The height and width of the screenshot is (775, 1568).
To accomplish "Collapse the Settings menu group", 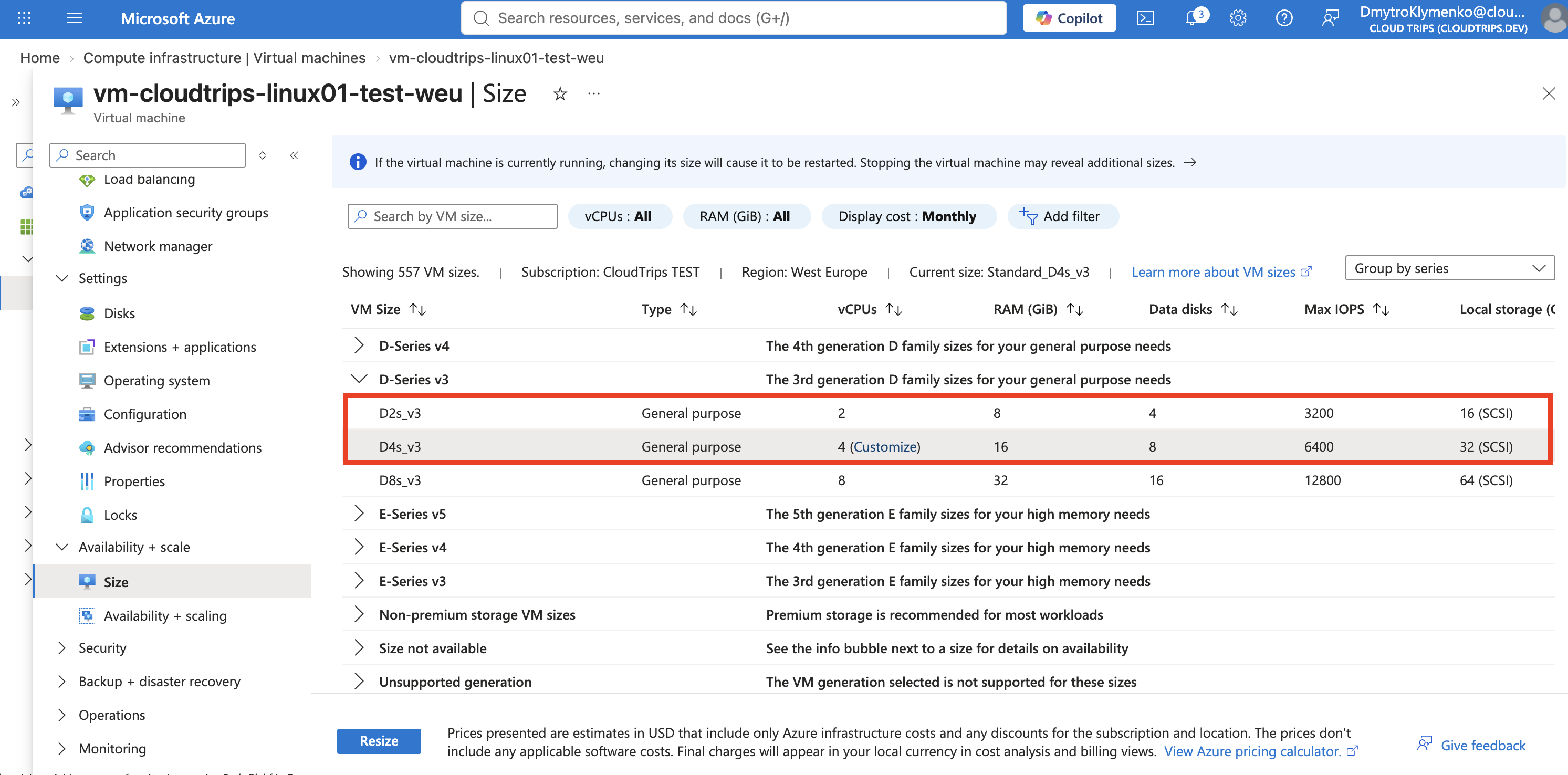I will click(62, 278).
